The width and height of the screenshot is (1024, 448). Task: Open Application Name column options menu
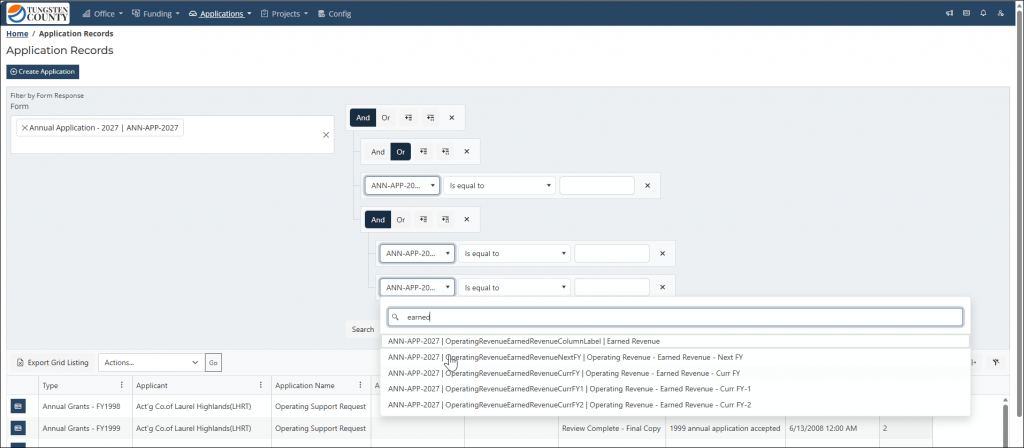360,385
